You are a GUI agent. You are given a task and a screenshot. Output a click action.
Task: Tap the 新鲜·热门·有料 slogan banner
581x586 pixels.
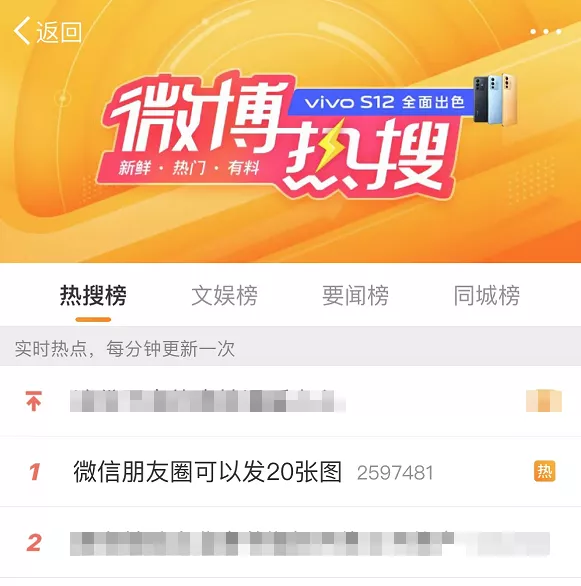point(189,168)
